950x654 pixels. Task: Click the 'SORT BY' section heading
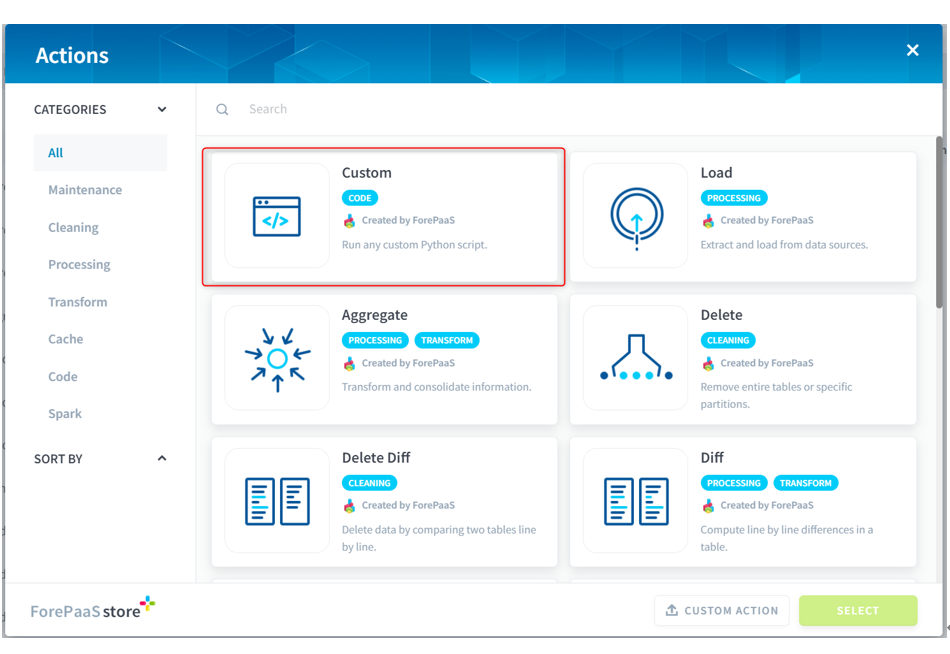[58, 459]
